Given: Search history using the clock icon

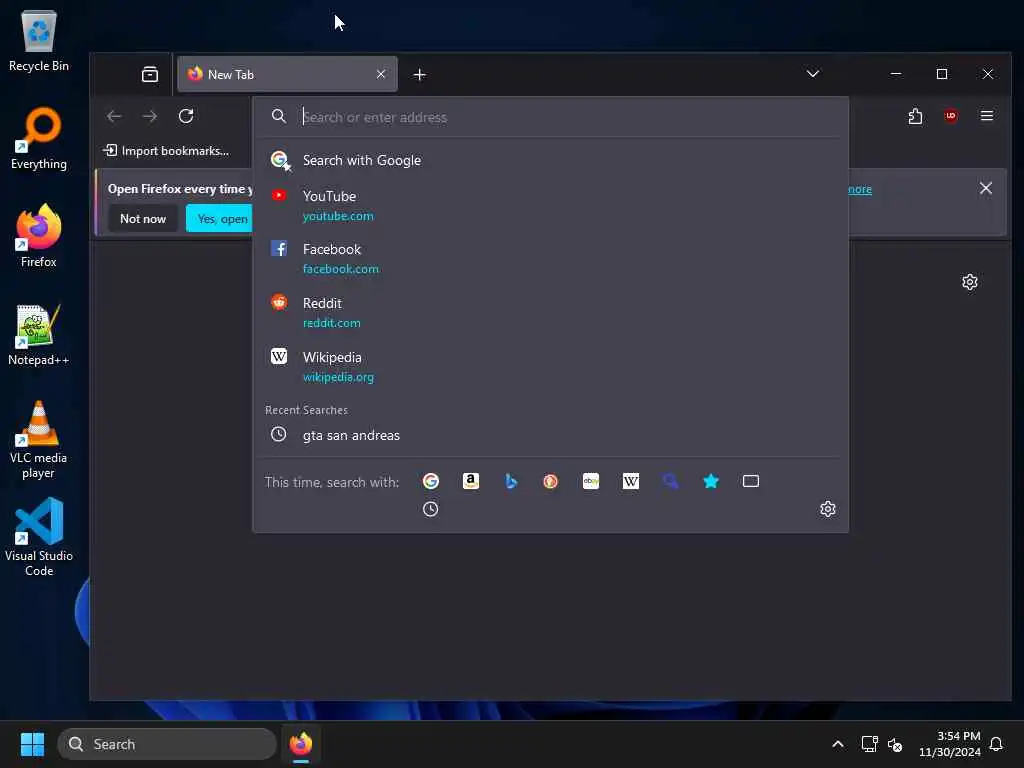Looking at the screenshot, I should coord(430,509).
